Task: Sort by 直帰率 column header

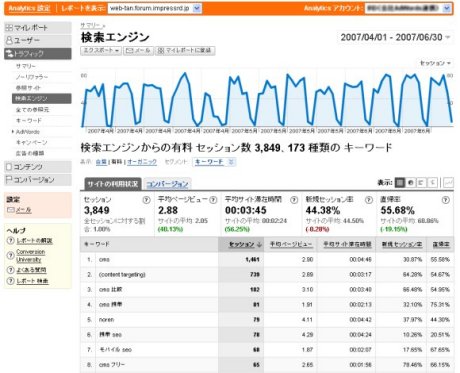Action: pos(441,244)
